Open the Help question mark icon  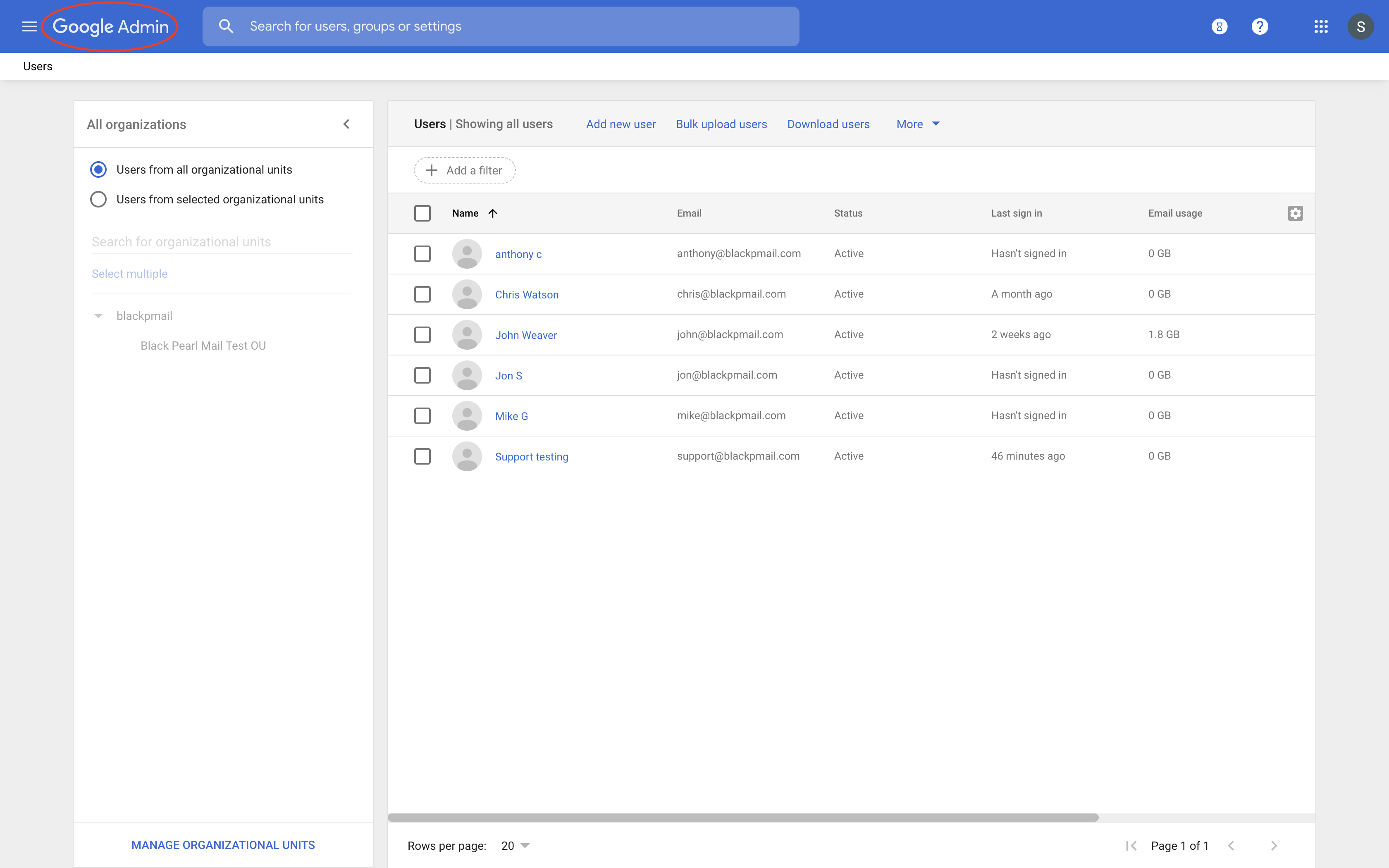[1259, 26]
